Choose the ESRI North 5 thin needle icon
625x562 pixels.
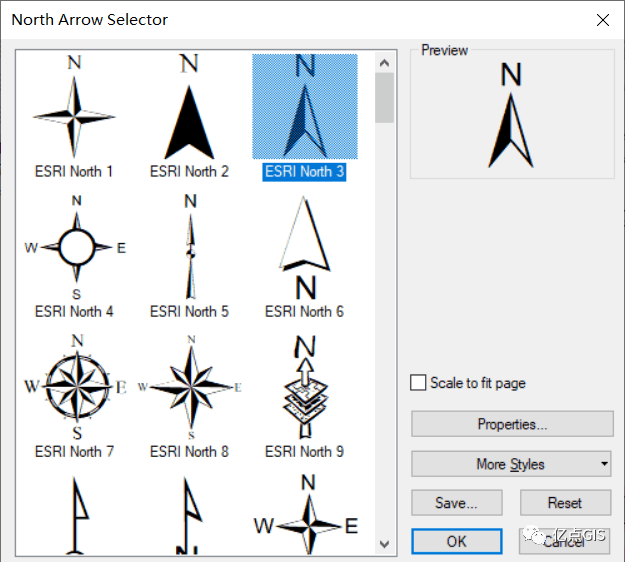pos(191,247)
